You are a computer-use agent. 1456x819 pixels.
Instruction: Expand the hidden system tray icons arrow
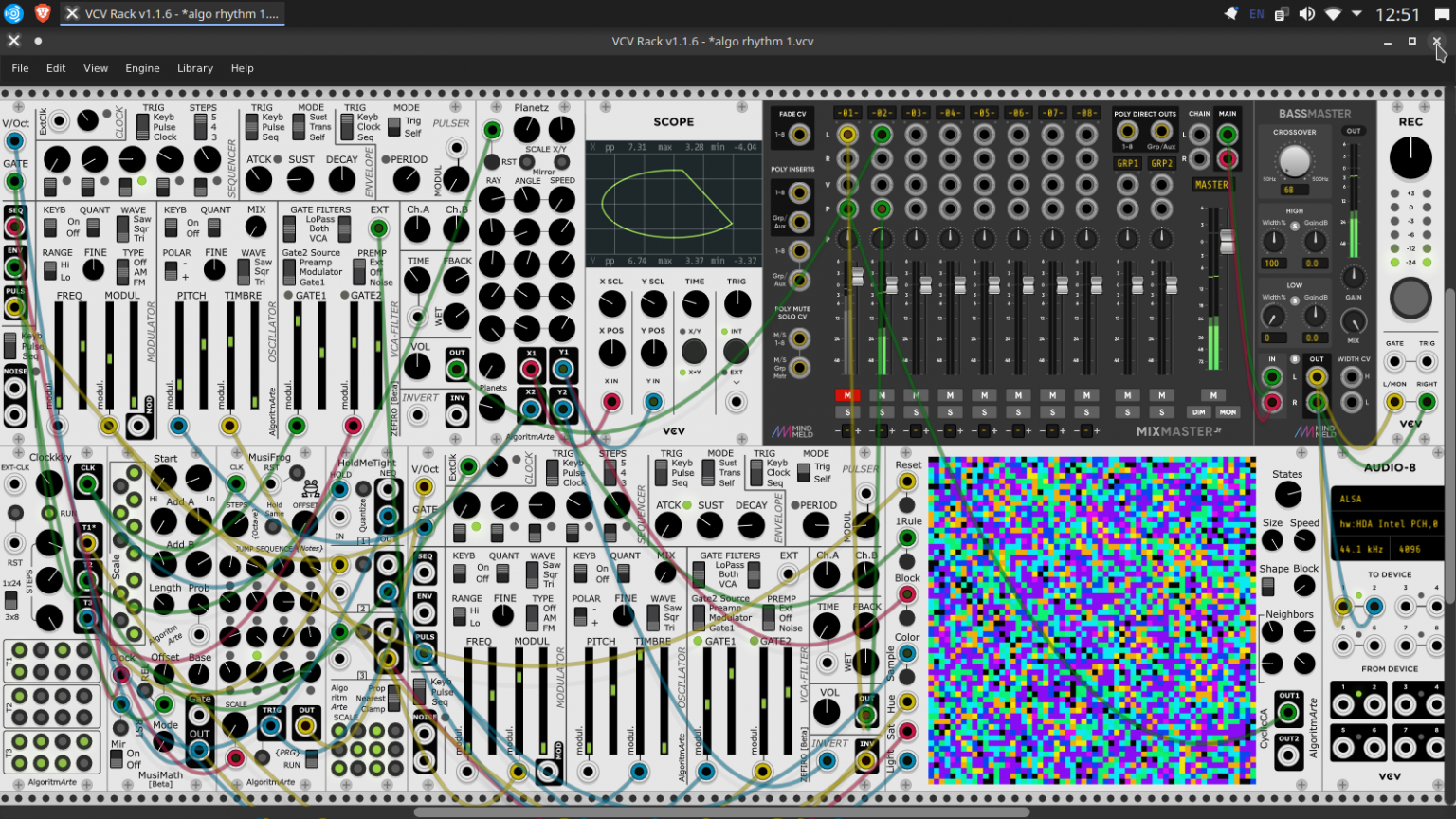1357,14
